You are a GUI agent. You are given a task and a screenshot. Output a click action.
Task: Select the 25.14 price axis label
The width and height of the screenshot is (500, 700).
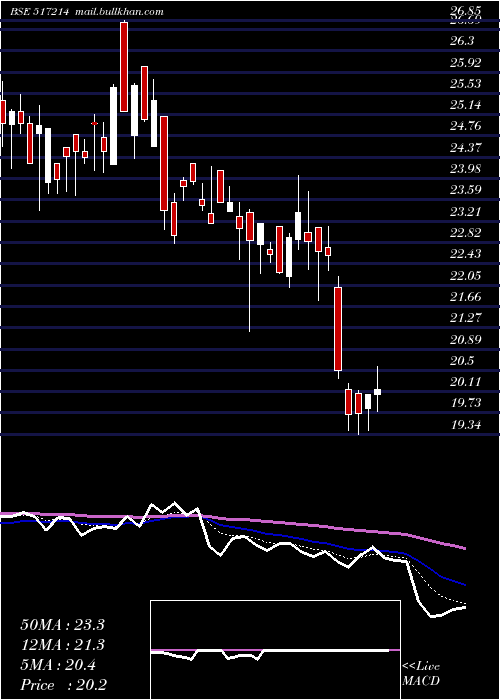(465, 105)
